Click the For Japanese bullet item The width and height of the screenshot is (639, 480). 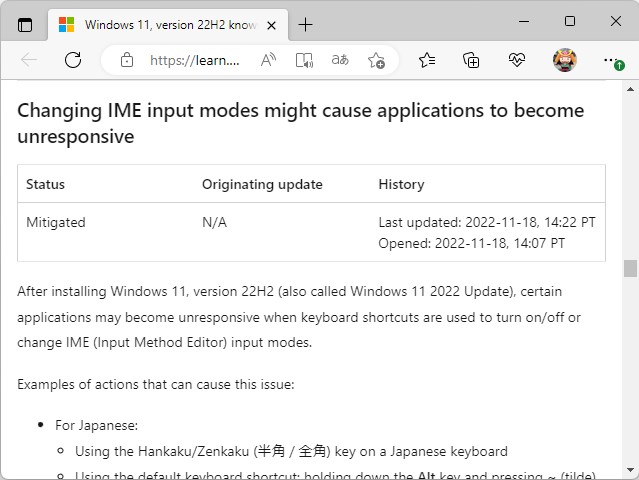(97, 425)
